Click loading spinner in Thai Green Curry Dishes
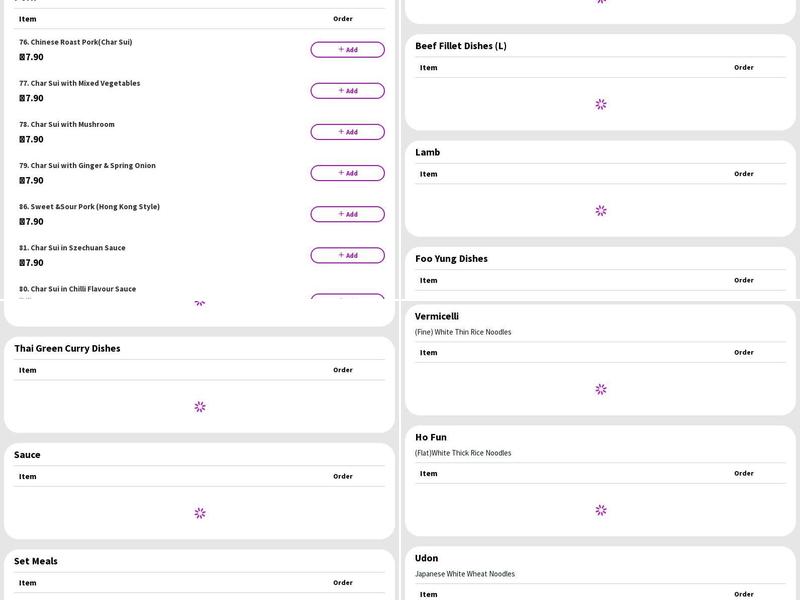Image resolution: width=800 pixels, height=600 pixels. pyautogui.click(x=200, y=407)
